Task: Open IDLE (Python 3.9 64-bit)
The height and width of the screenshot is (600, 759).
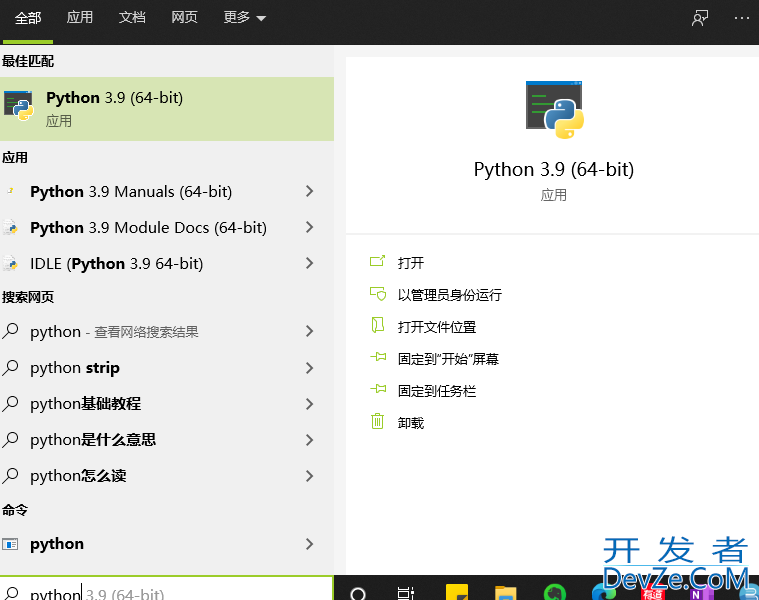Action: pyautogui.click(x=116, y=264)
